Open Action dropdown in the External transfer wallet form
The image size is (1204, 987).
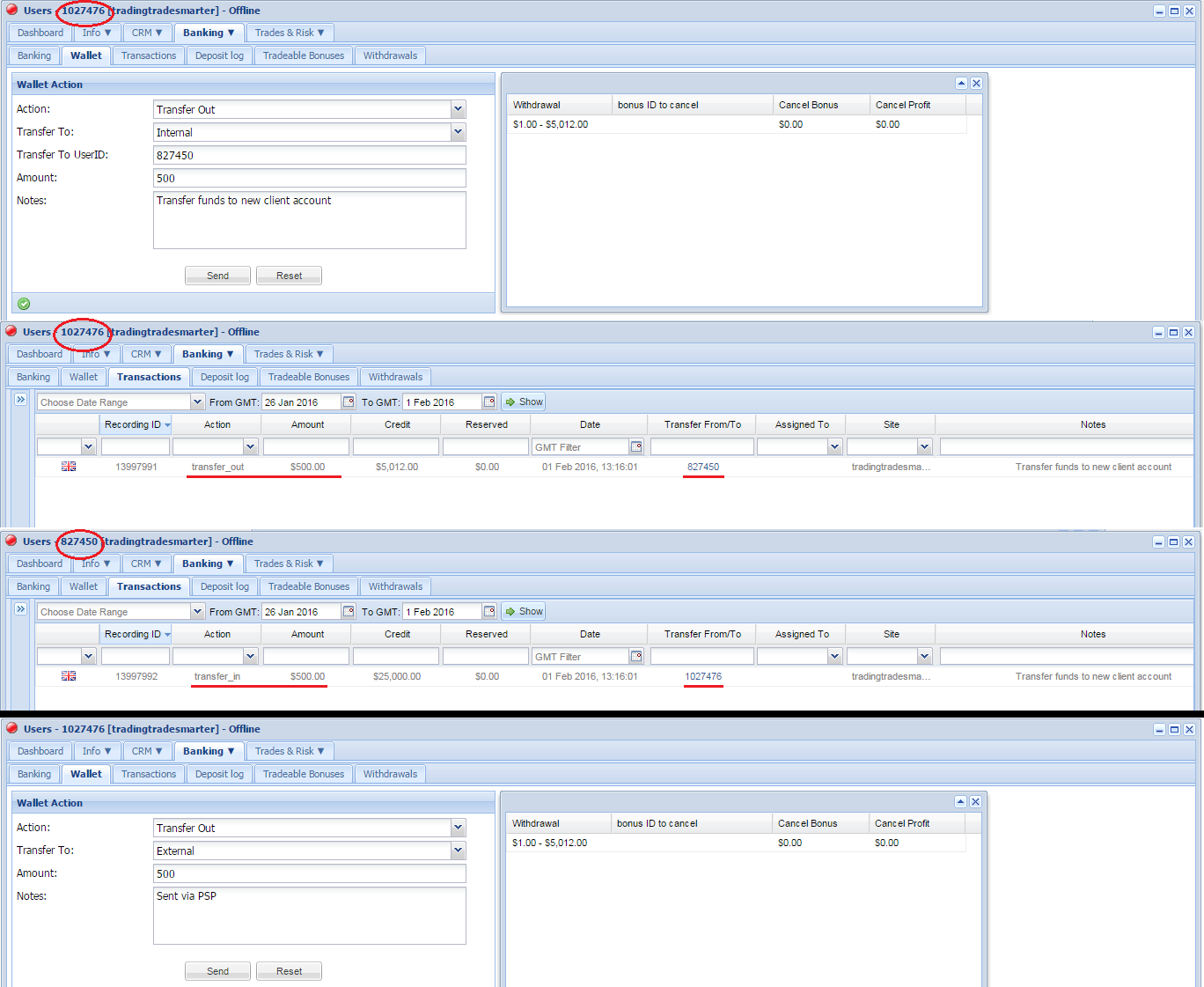[458, 828]
